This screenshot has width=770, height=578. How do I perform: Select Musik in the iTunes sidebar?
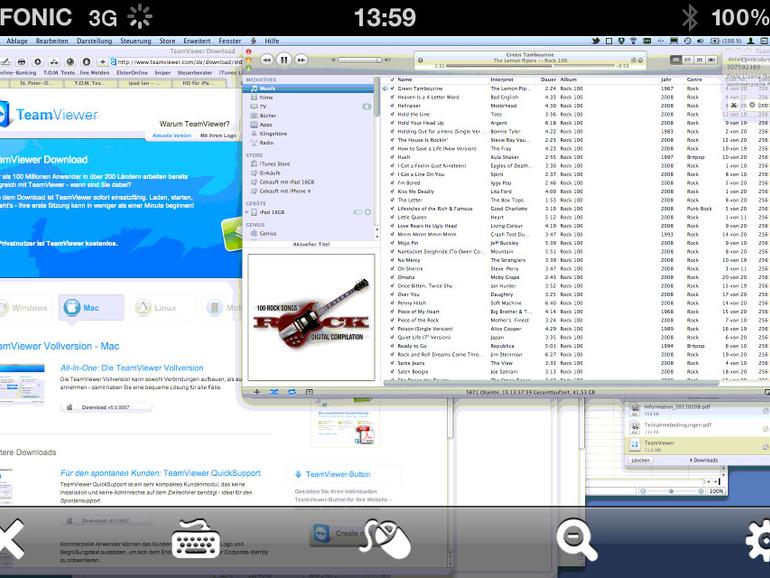pyautogui.click(x=309, y=88)
